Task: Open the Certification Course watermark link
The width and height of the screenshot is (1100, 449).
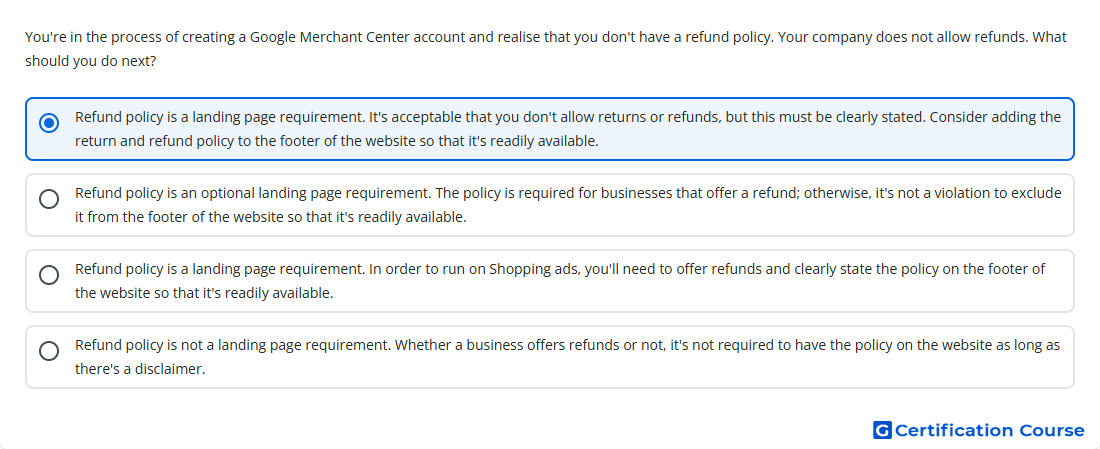Action: pyautogui.click(x=979, y=430)
